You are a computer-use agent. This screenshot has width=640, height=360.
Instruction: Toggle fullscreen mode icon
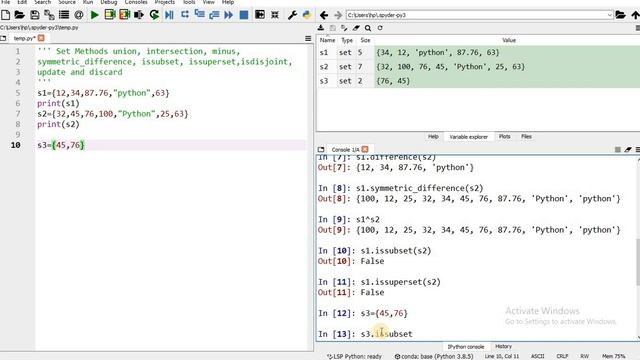[275, 15]
